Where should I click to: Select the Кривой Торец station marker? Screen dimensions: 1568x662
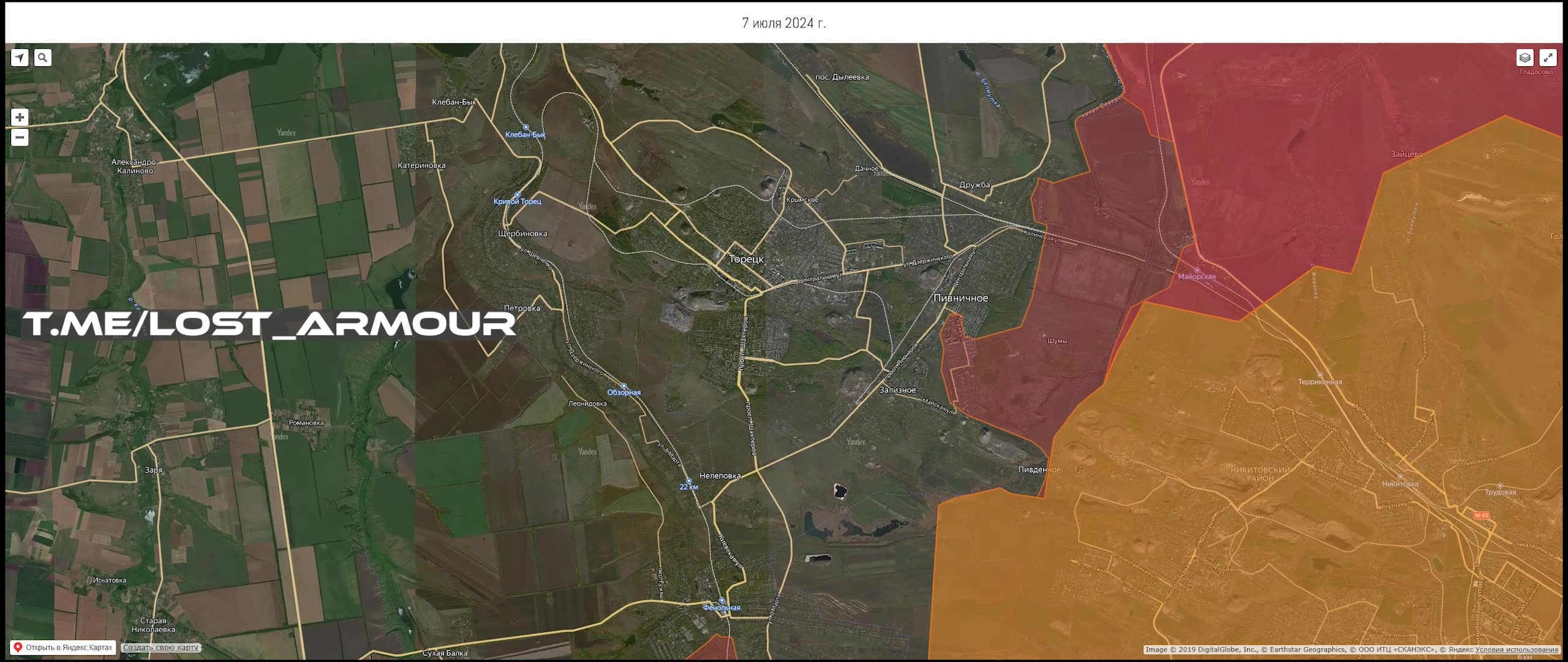point(518,194)
